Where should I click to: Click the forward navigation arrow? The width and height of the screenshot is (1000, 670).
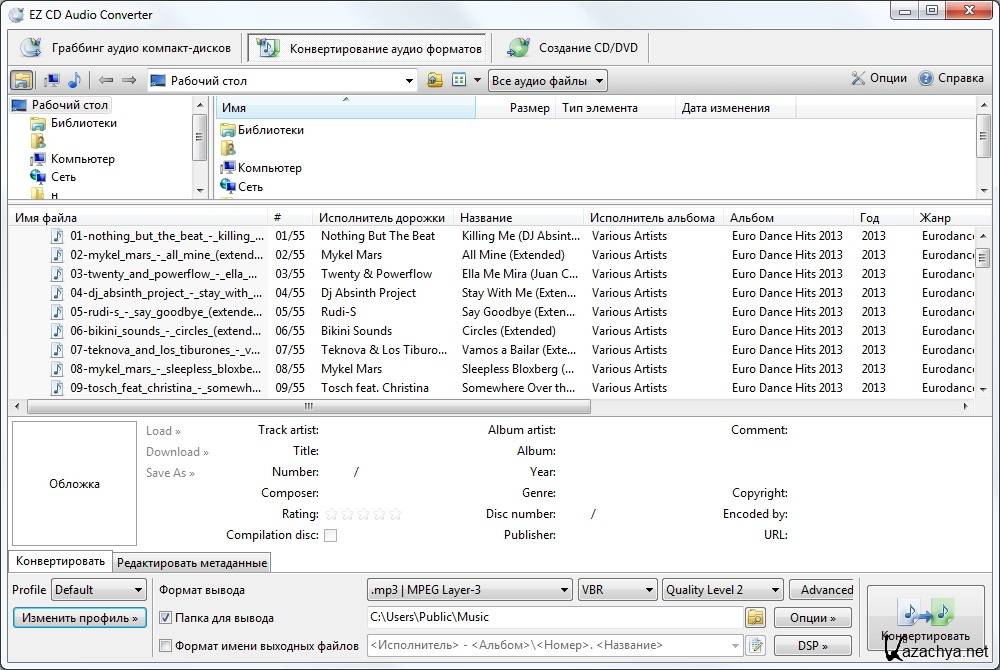[x=129, y=80]
